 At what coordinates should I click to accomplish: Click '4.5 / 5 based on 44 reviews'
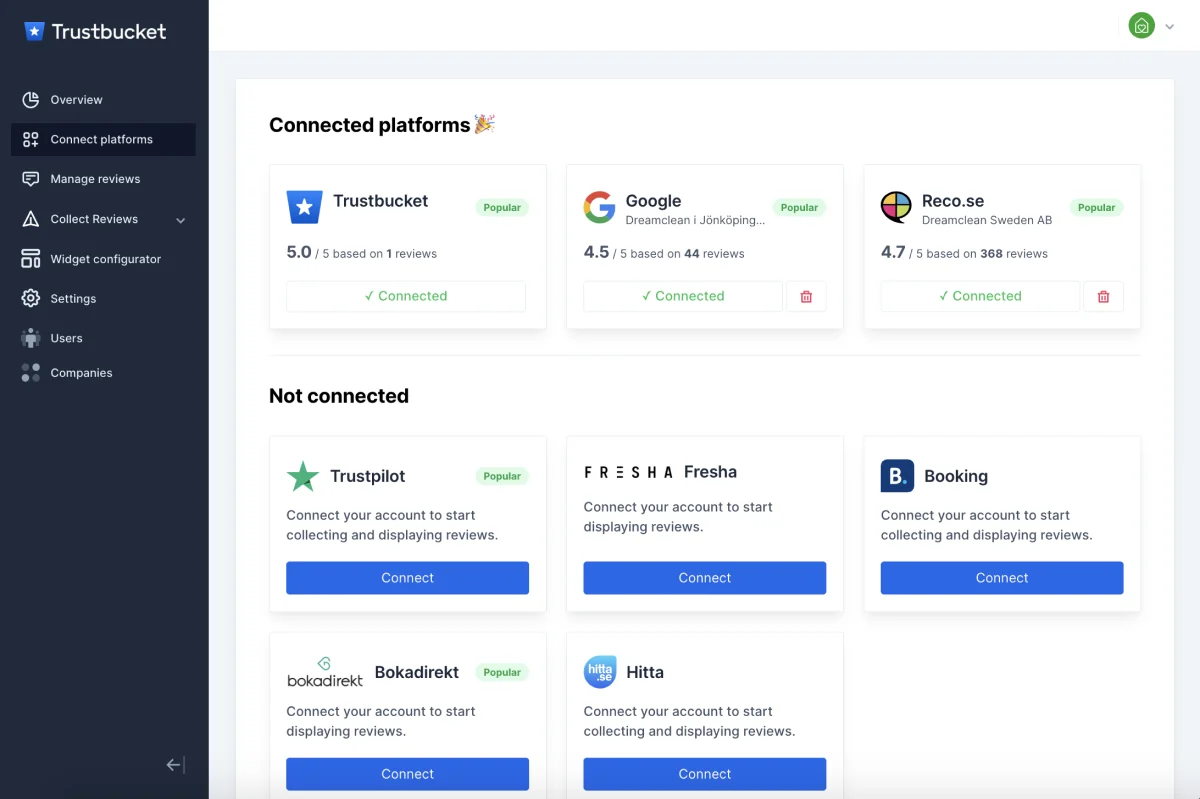664,253
